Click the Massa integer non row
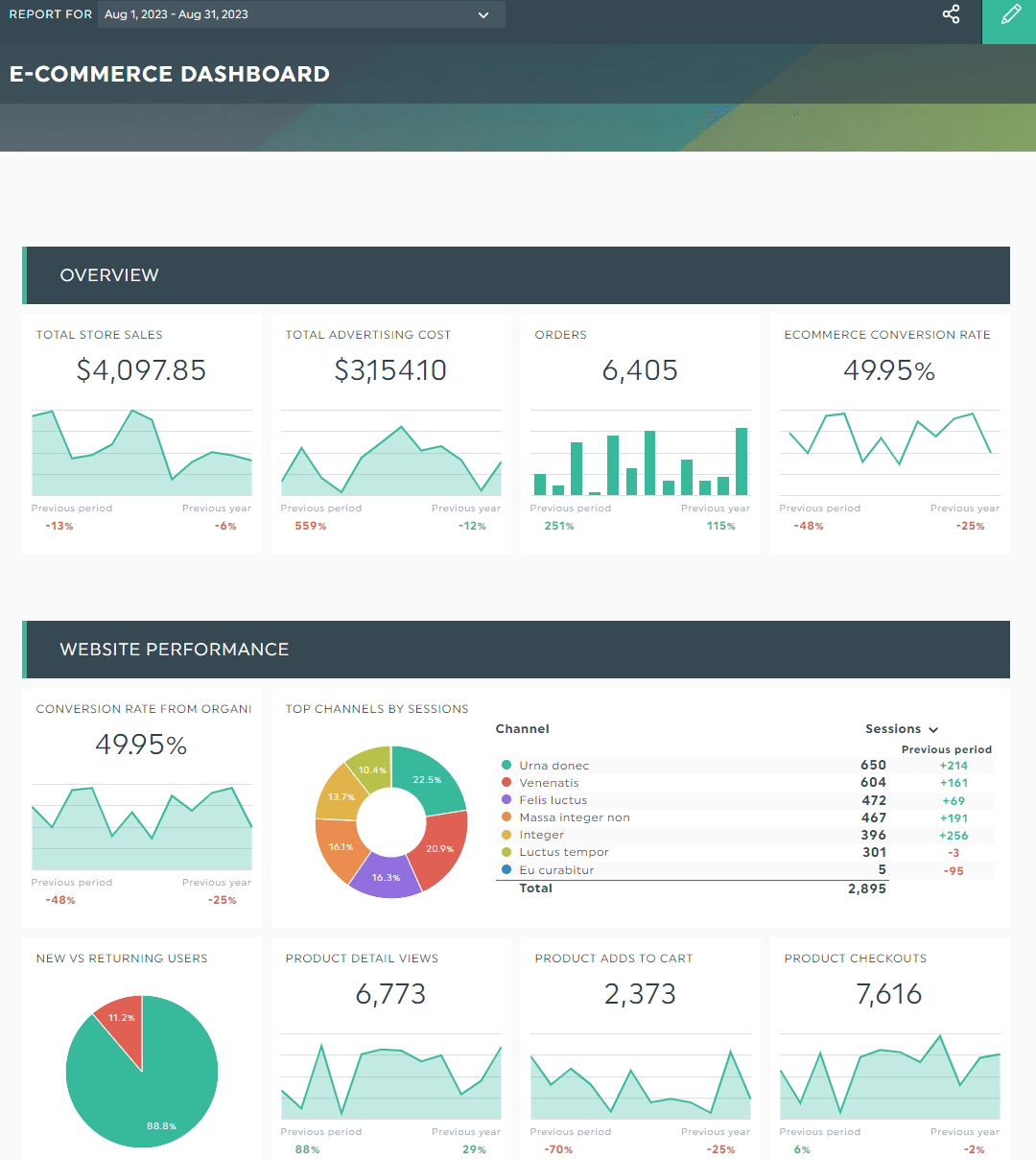 pos(574,817)
